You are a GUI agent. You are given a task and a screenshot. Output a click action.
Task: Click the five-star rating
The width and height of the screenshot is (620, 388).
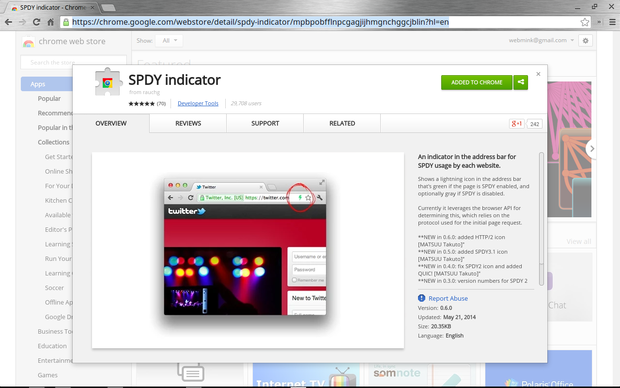(141, 104)
